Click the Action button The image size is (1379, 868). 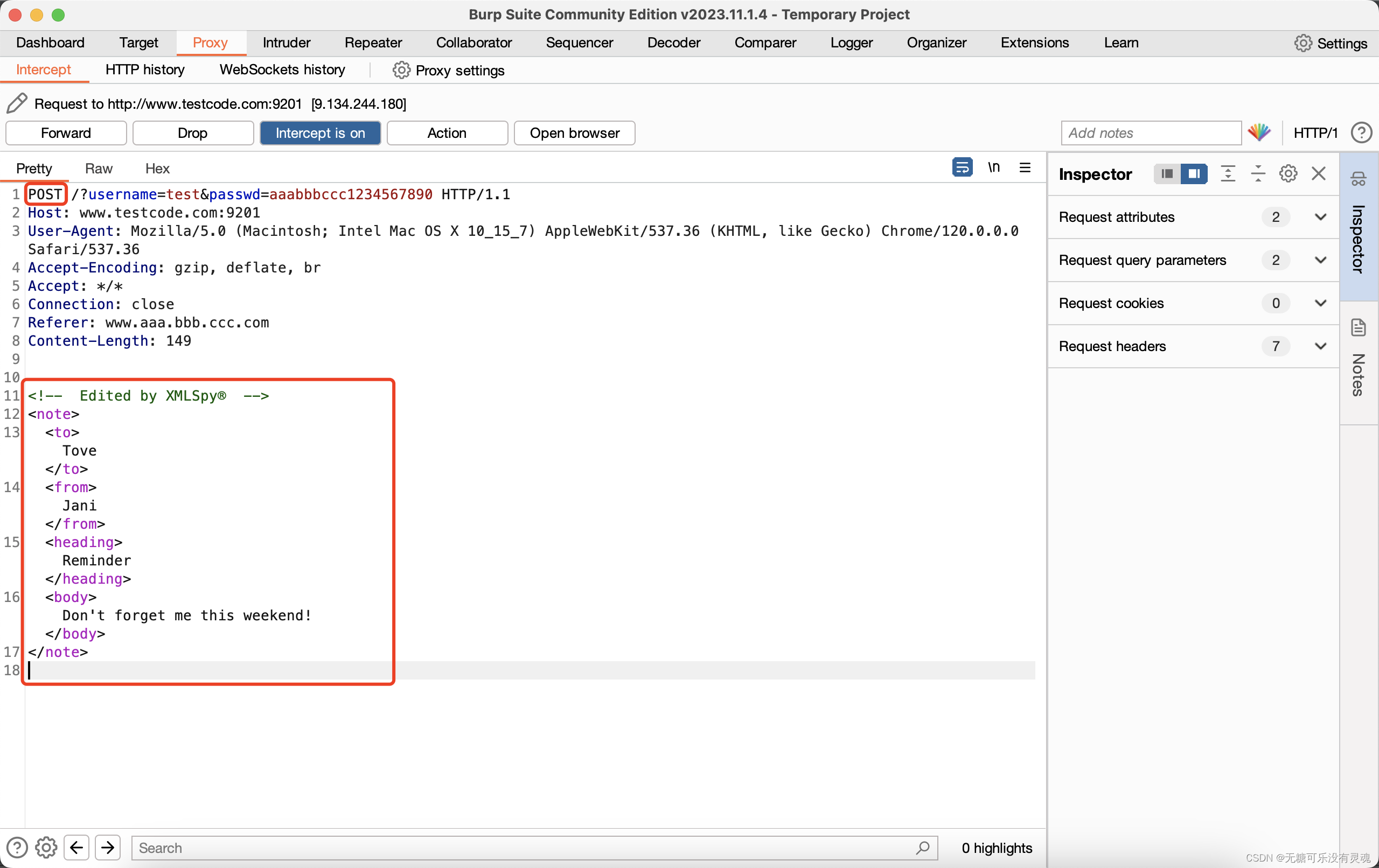446,132
